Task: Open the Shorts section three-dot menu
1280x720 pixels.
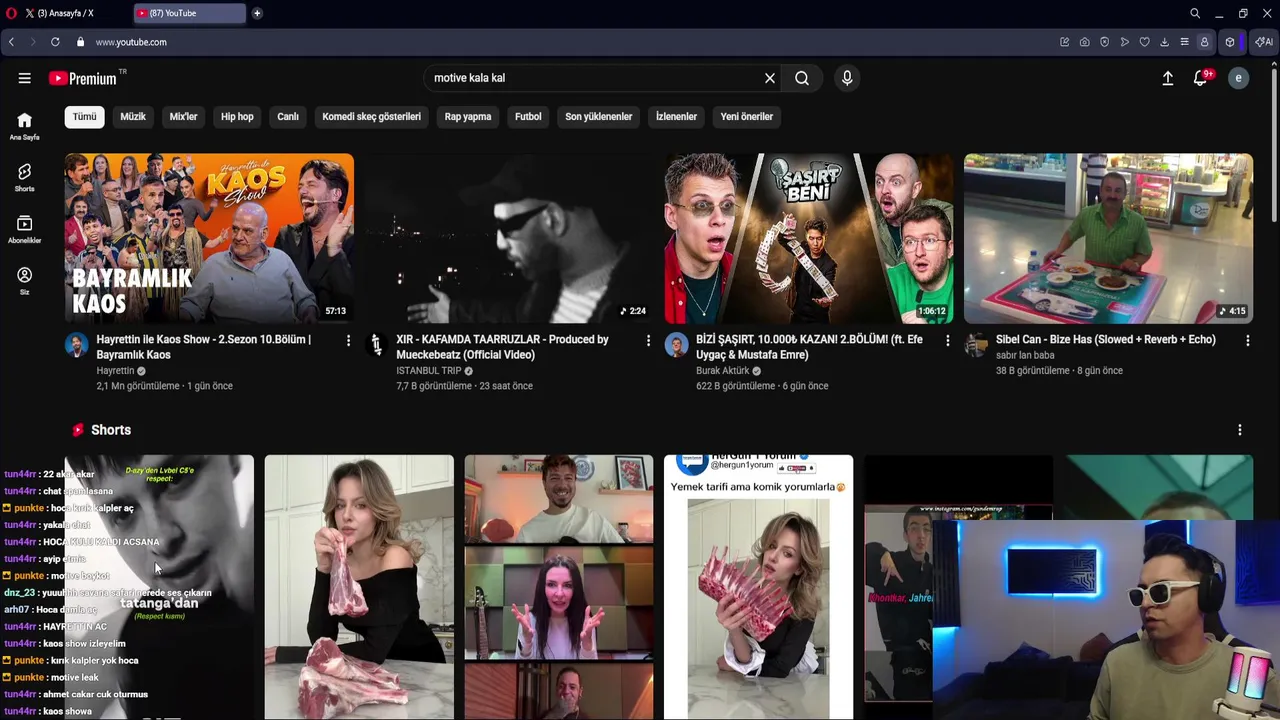Action: coord(1240,430)
